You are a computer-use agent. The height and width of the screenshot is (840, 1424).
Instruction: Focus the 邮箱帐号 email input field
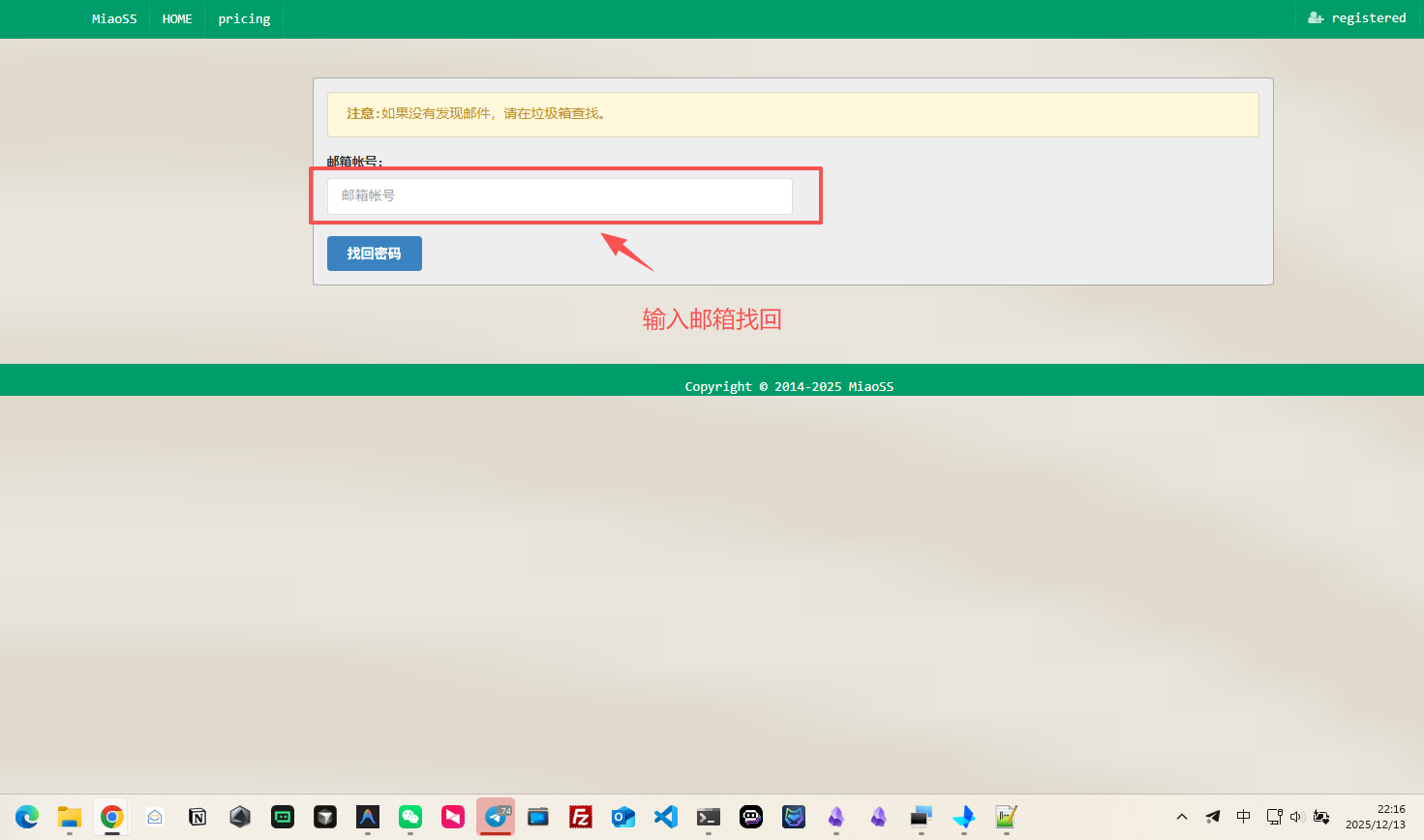pyautogui.click(x=560, y=196)
